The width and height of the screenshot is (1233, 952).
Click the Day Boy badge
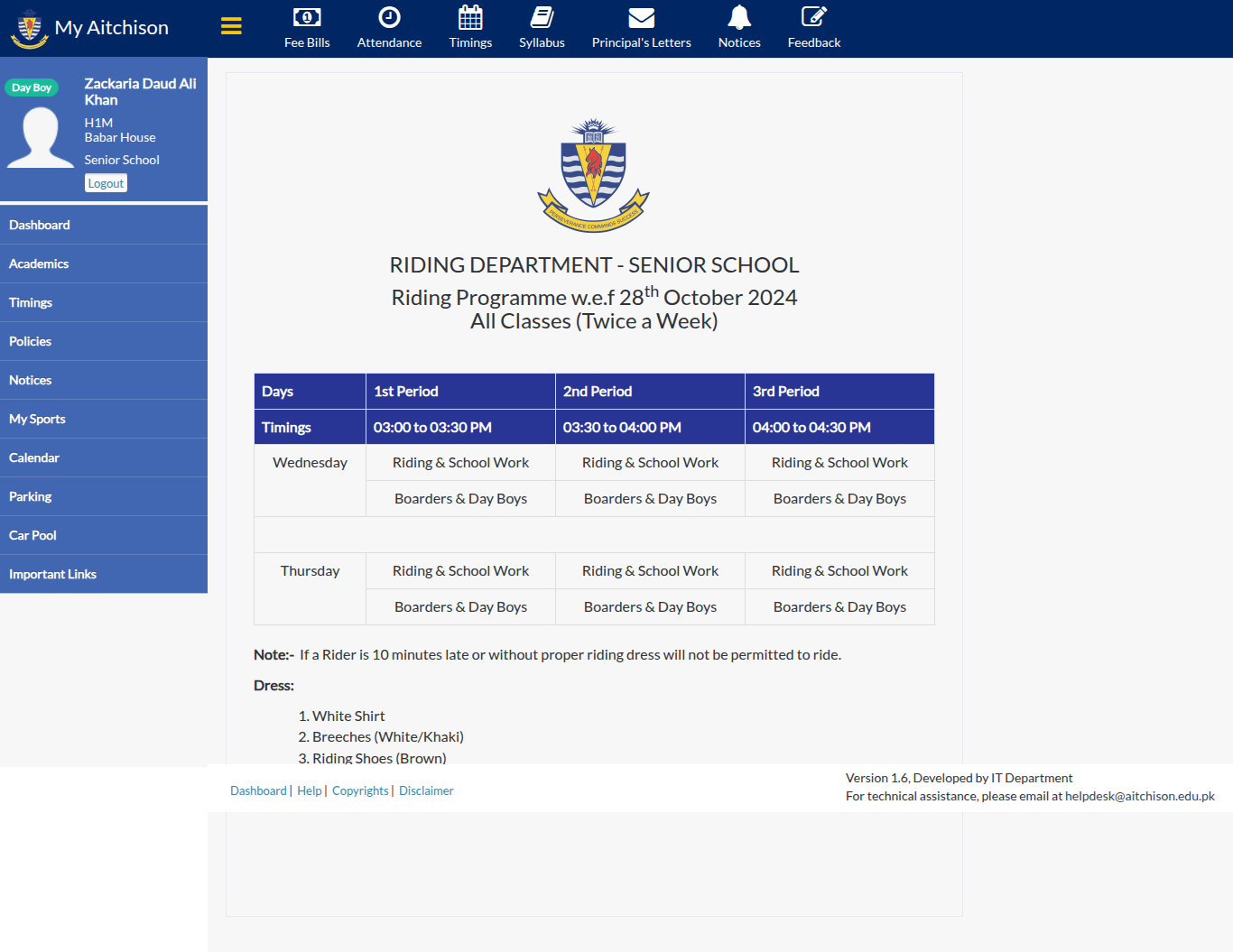pos(32,88)
